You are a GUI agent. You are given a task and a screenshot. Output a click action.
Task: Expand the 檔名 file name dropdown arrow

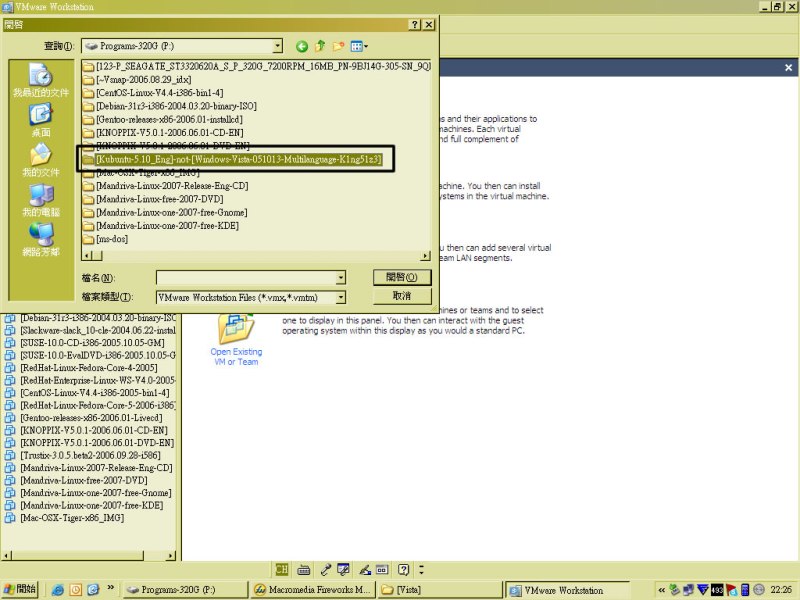[x=341, y=278]
